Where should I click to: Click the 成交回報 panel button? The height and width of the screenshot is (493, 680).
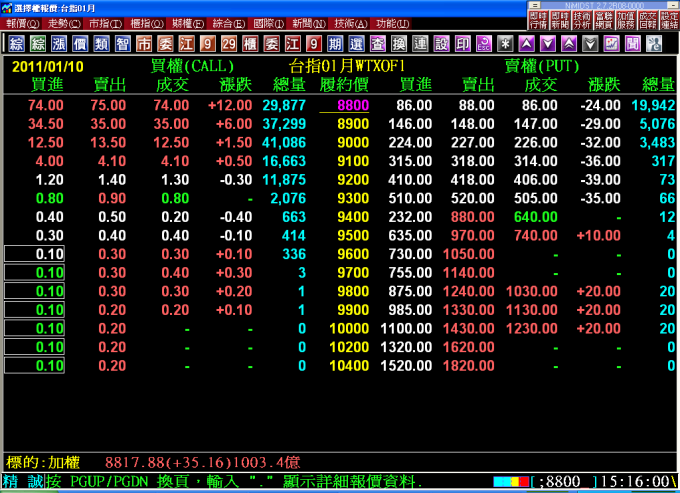pyautogui.click(x=647, y=20)
